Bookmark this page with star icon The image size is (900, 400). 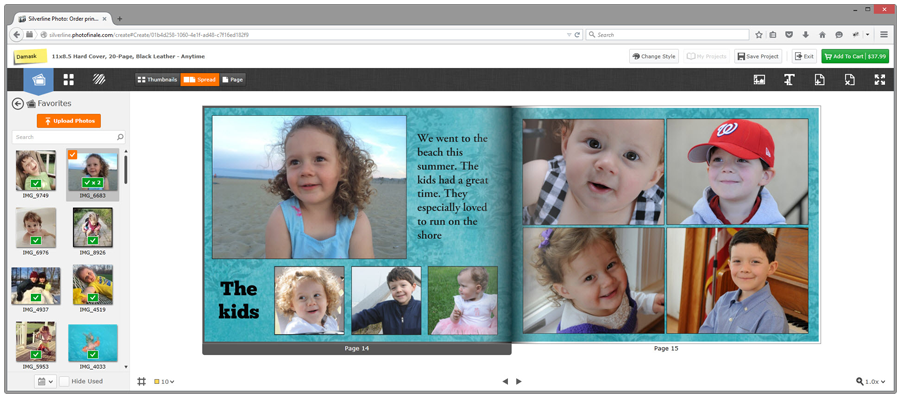click(758, 35)
